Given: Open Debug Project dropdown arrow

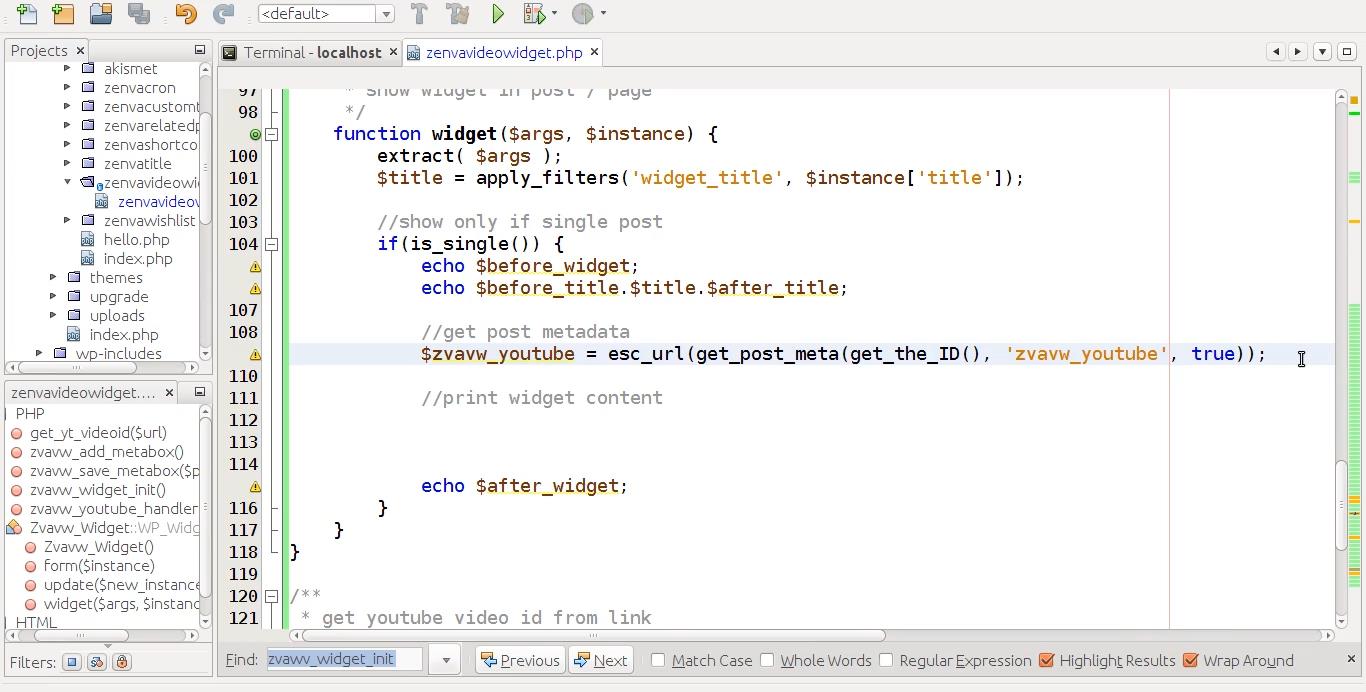Looking at the screenshot, I should tap(554, 14).
